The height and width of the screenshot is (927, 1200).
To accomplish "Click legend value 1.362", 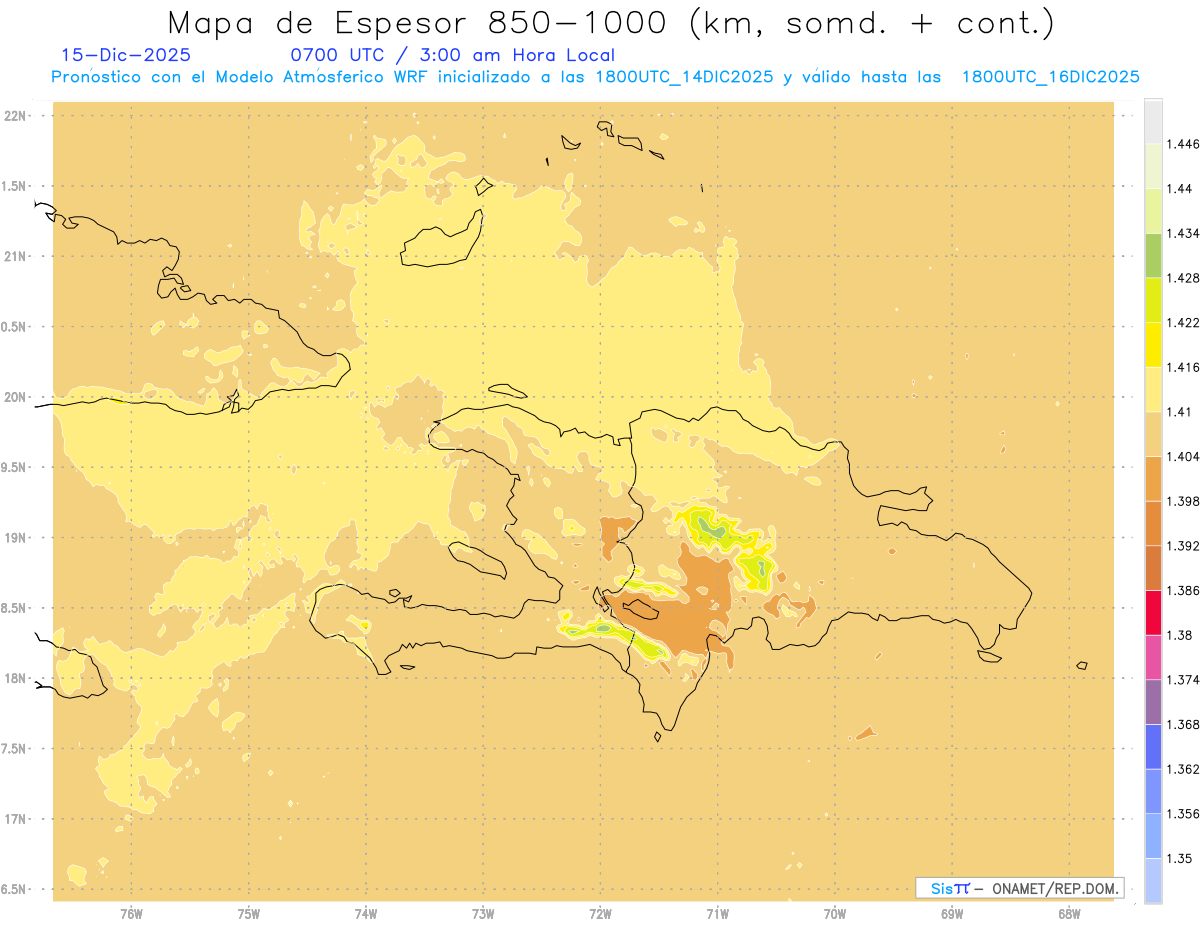I will (1183, 769).
